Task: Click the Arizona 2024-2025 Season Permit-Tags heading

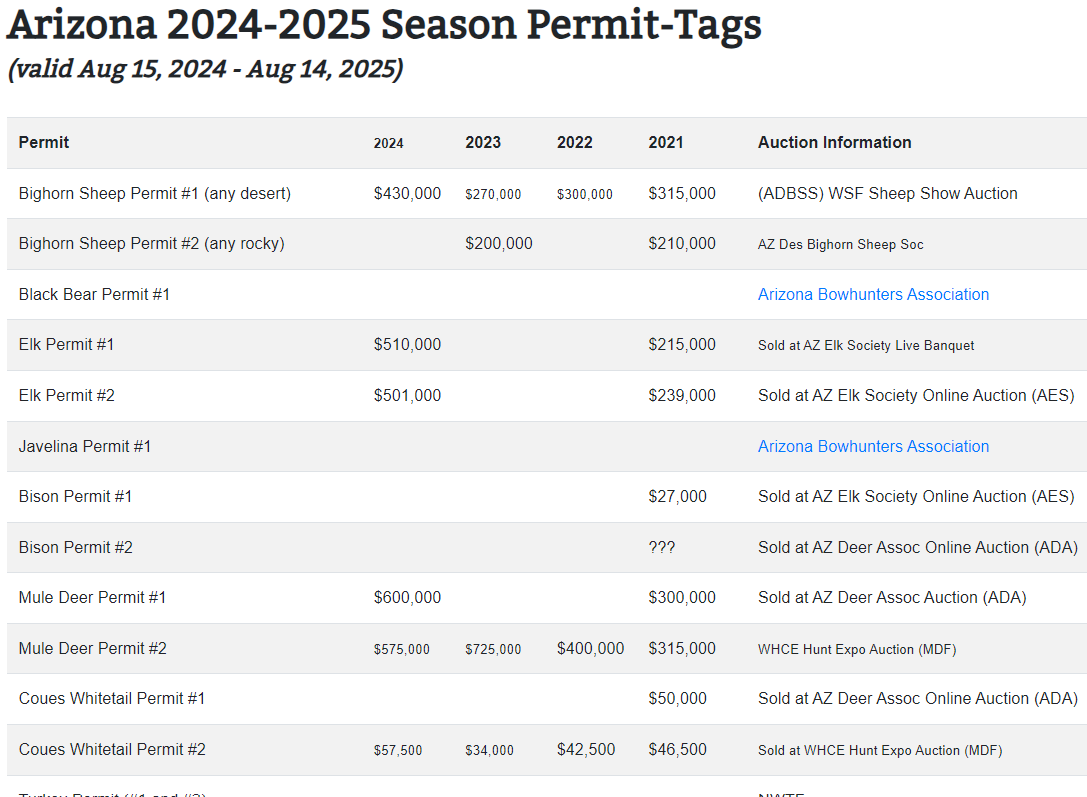Action: tap(384, 24)
